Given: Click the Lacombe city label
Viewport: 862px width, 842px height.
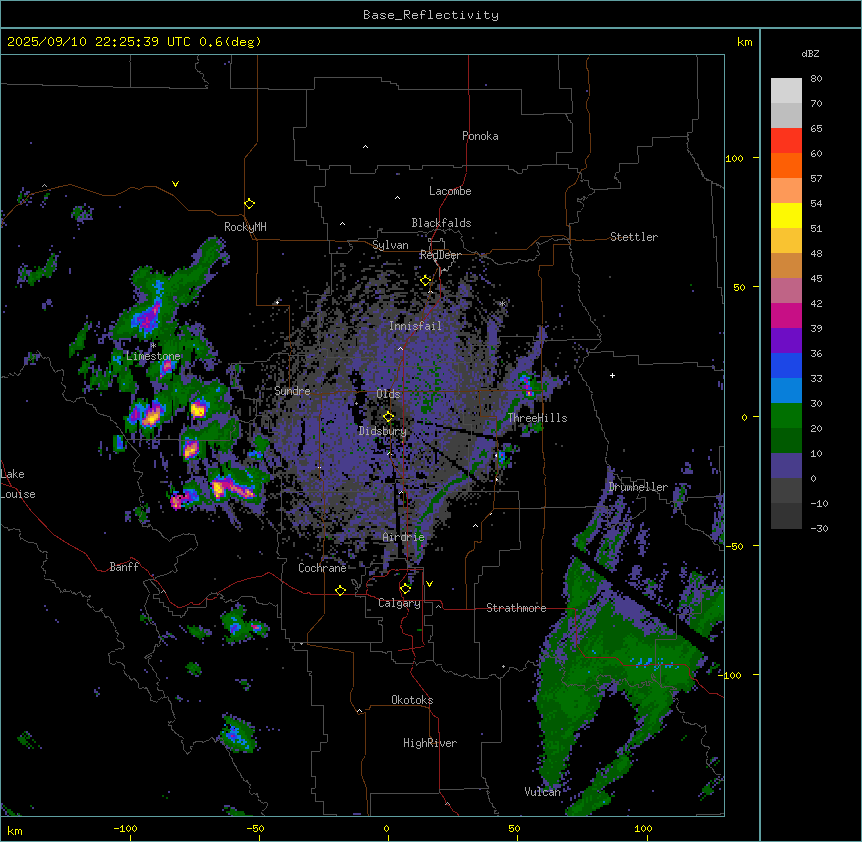Looking at the screenshot, I should coord(450,191).
